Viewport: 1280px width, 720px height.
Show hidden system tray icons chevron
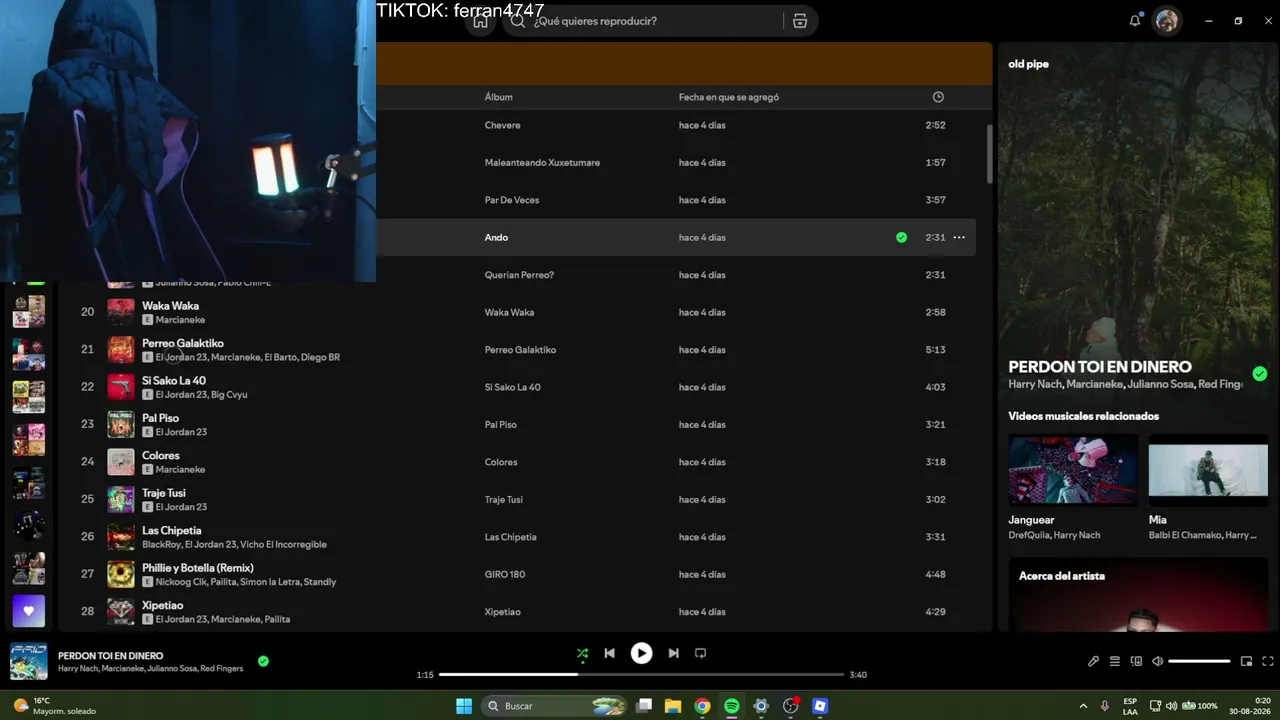coord(1083,706)
